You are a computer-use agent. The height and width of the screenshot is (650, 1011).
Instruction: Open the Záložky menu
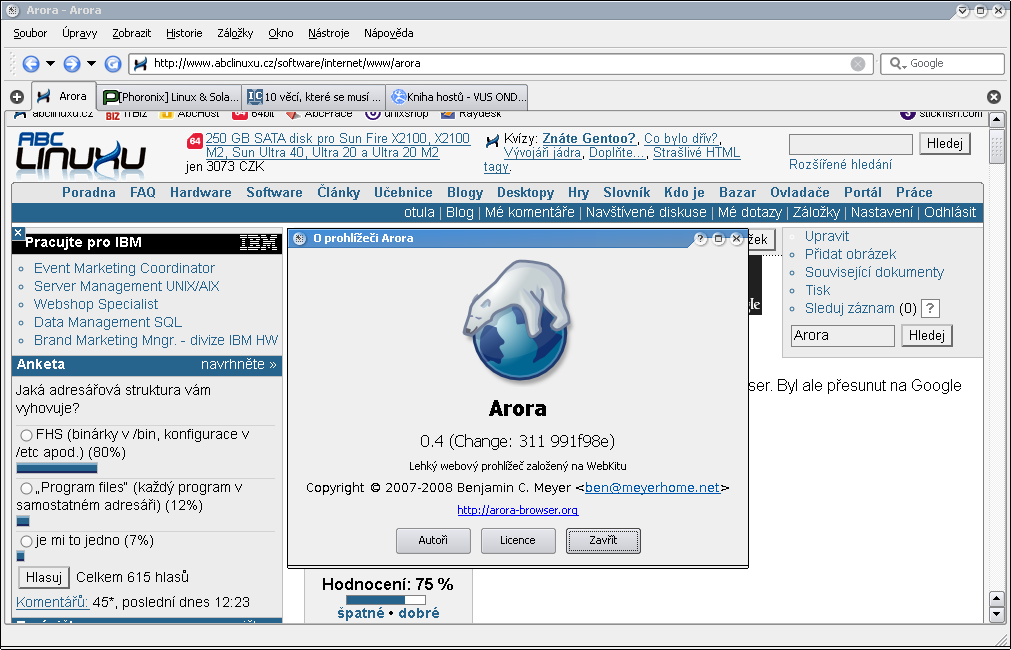[x=235, y=33]
